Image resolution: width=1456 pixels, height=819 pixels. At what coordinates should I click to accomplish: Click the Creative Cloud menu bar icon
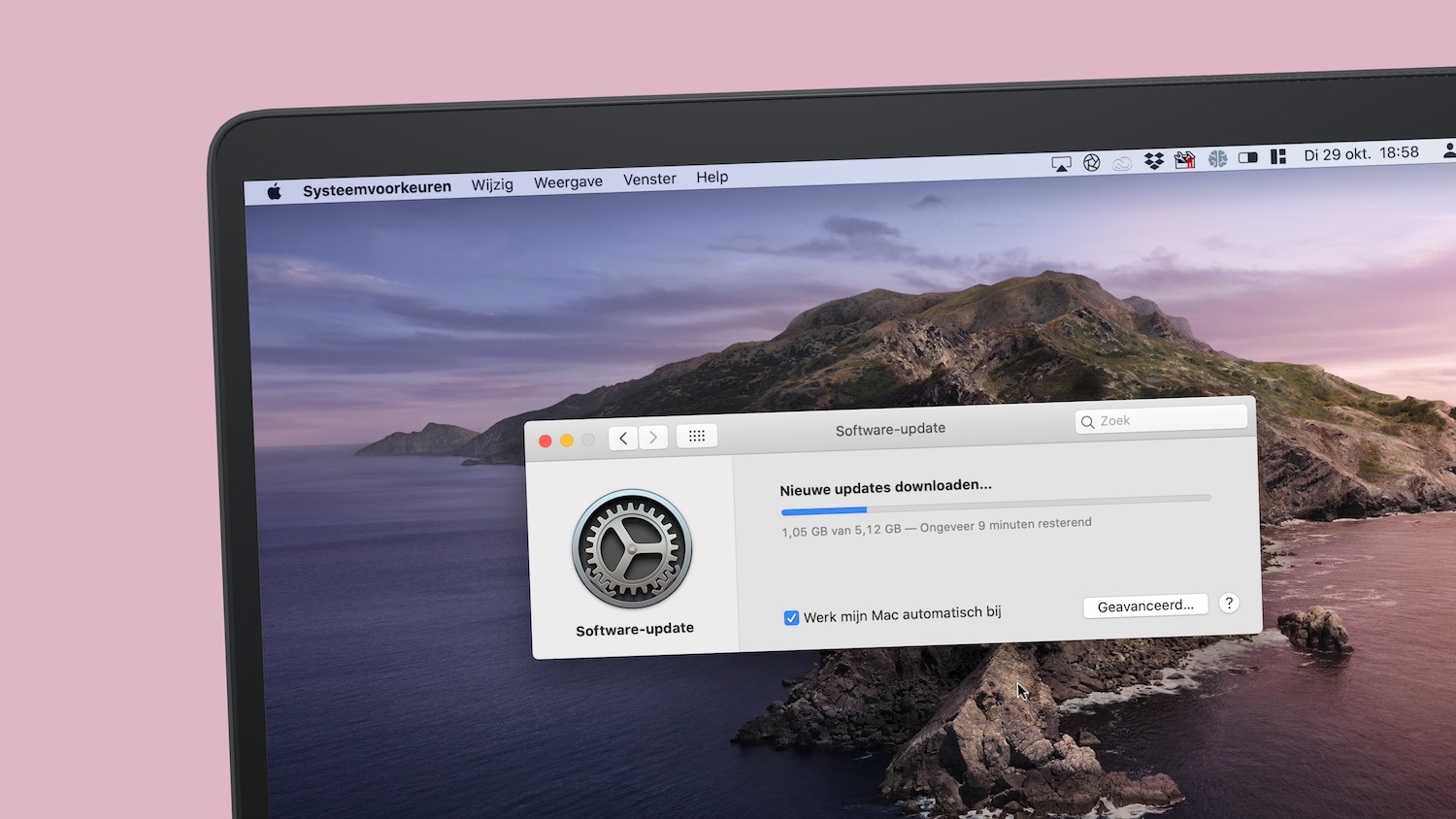pos(1123,161)
